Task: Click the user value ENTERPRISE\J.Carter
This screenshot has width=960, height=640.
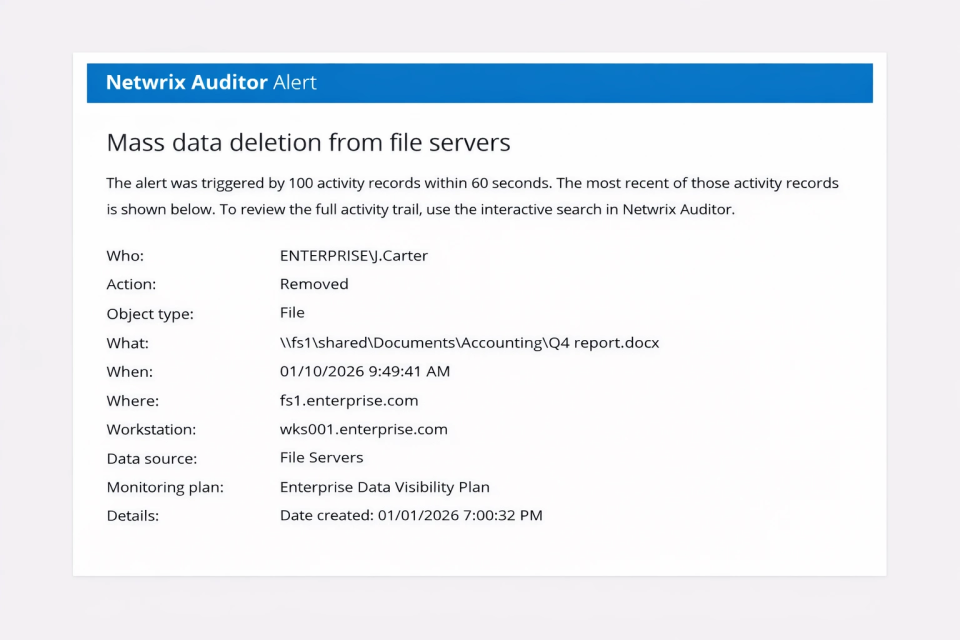Action: click(x=354, y=255)
